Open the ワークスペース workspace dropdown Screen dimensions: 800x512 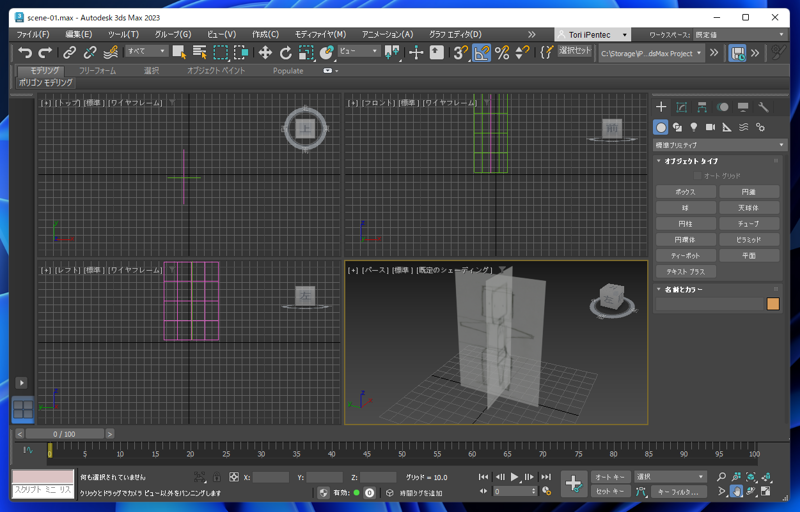tap(739, 35)
